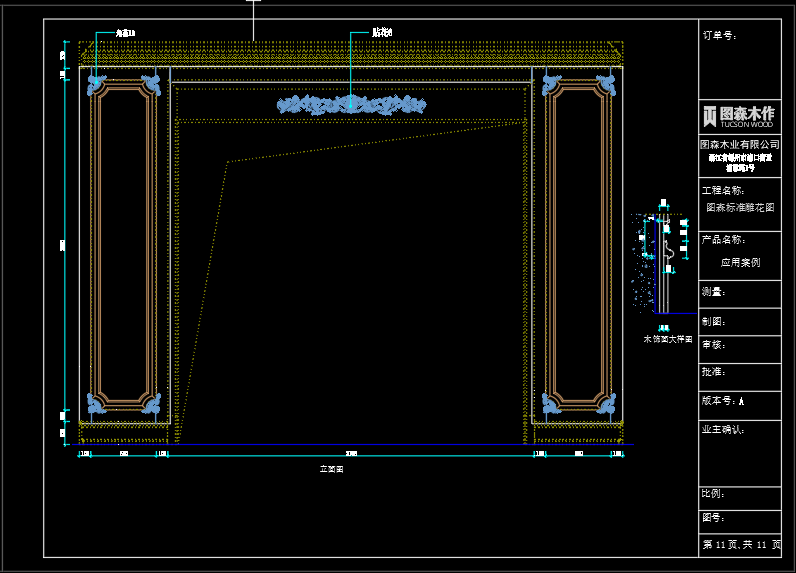796x573 pixels.
Task: Select top-right corner flower of right panel
Action: click(x=606, y=85)
